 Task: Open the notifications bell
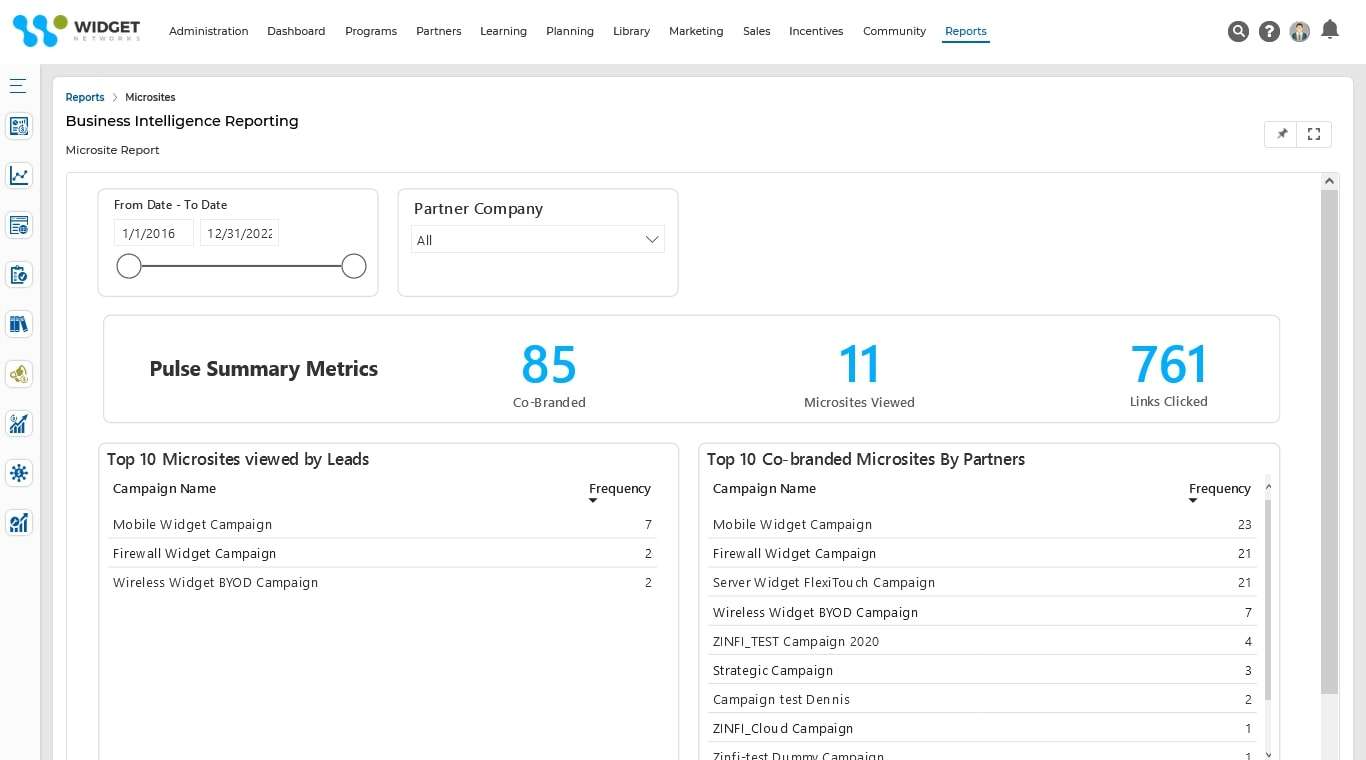[1330, 31]
